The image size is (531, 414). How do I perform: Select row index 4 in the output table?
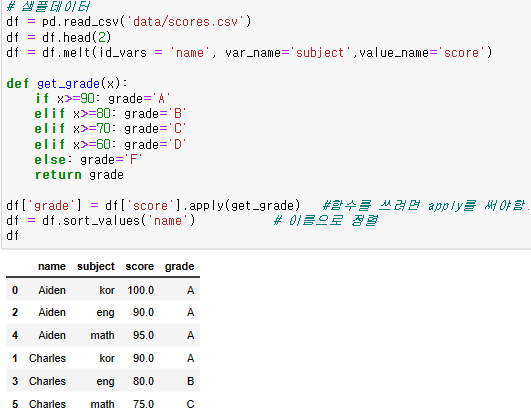tap(15, 335)
